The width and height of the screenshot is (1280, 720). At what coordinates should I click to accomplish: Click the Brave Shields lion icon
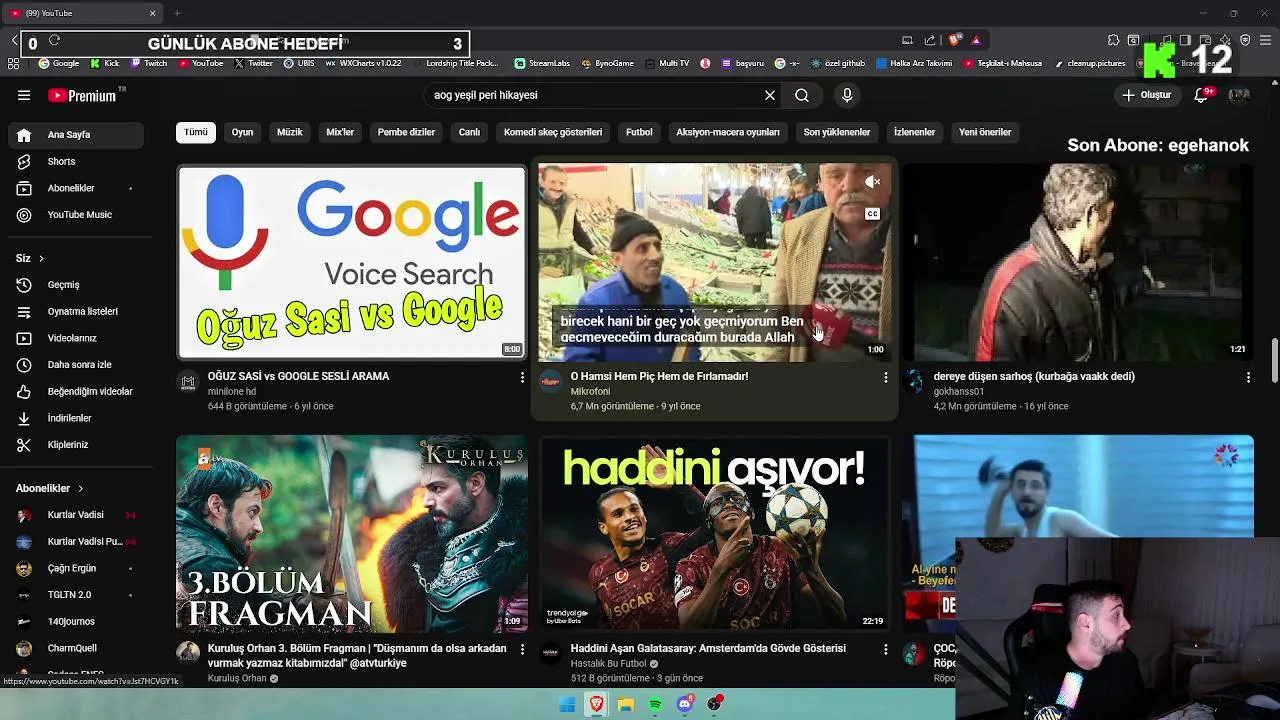coord(955,40)
